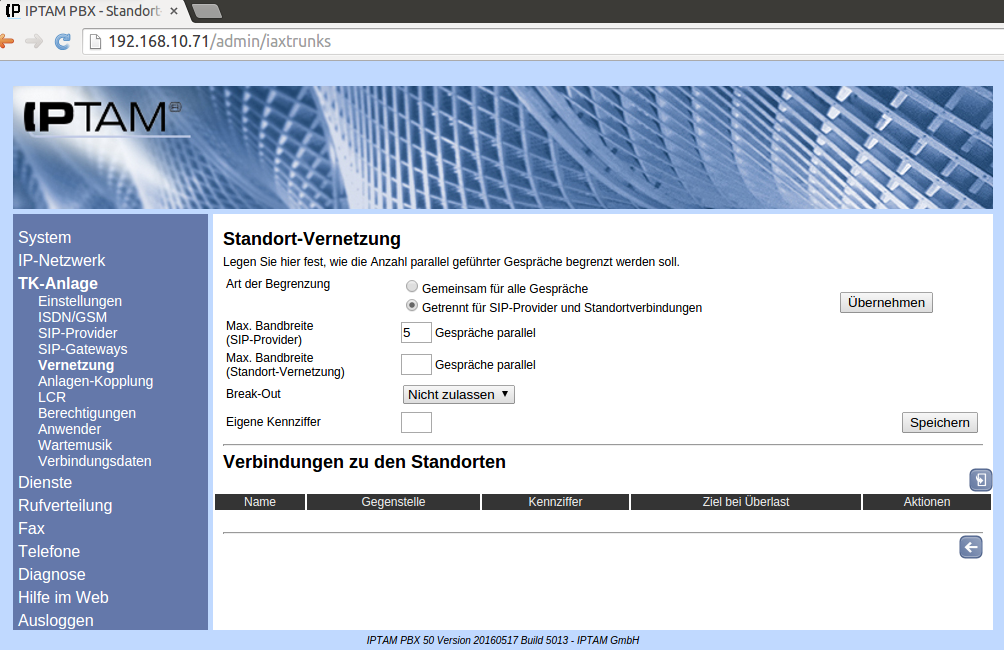Click the Speichern button
Image resolution: width=1004 pixels, height=650 pixels.
point(939,422)
